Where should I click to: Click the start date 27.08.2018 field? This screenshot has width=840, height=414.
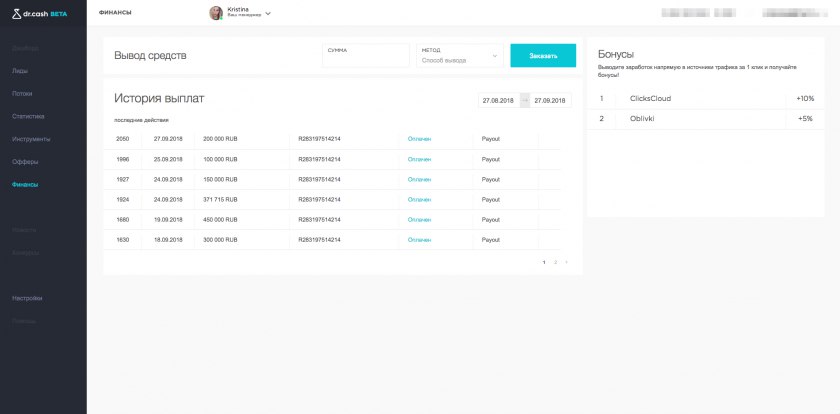click(498, 100)
